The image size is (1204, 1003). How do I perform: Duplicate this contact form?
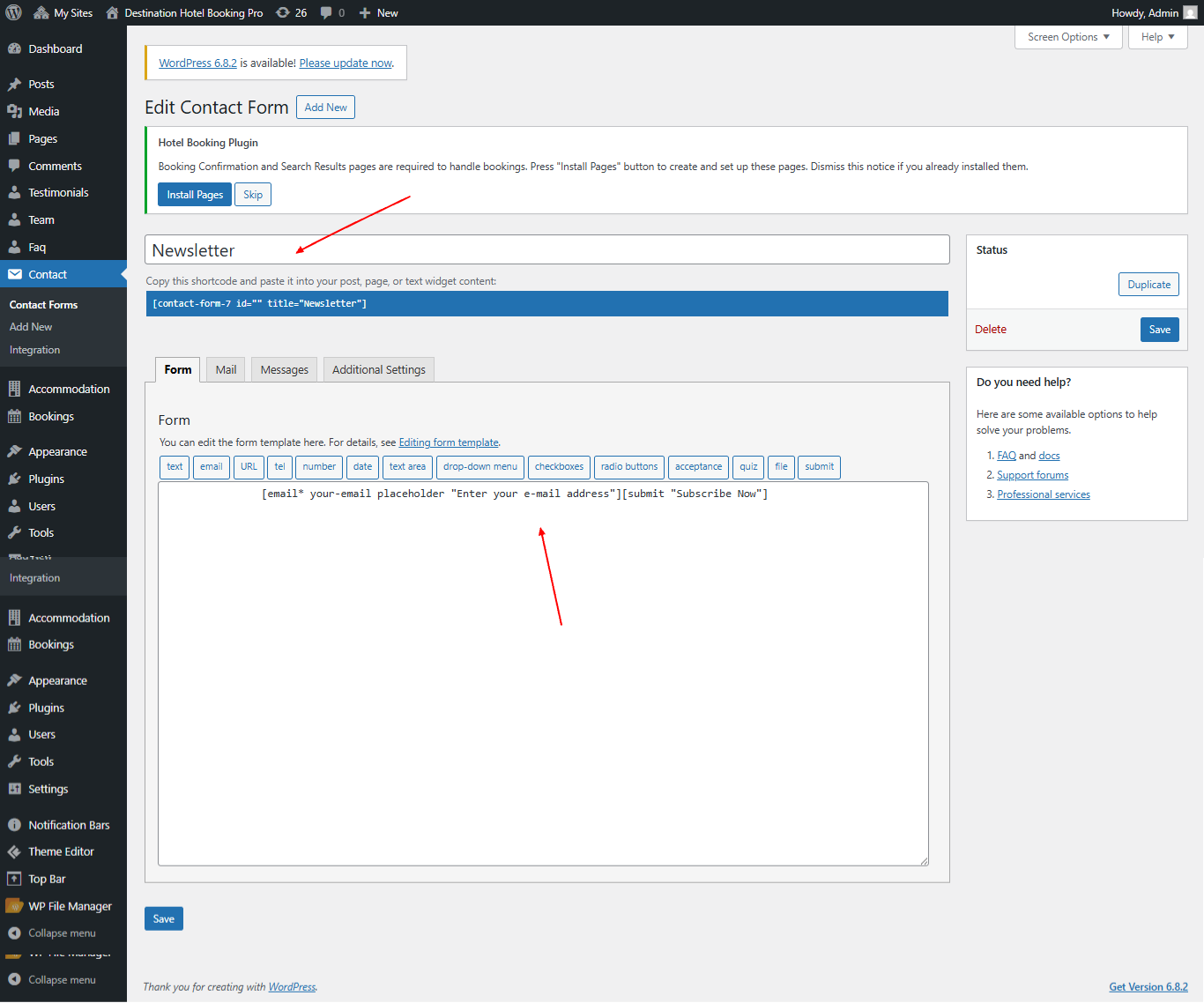click(1148, 285)
